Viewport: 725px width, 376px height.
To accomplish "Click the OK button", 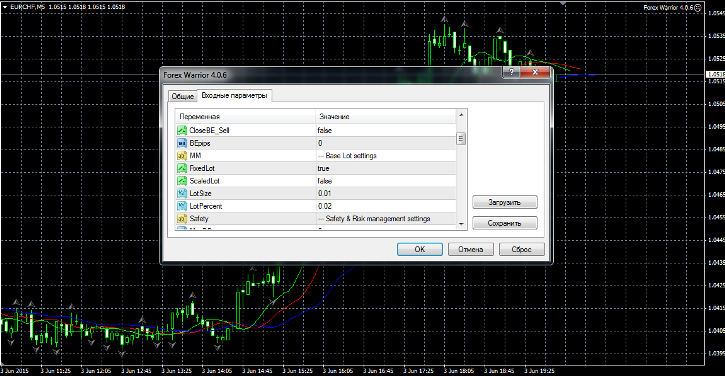I will pyautogui.click(x=420, y=249).
